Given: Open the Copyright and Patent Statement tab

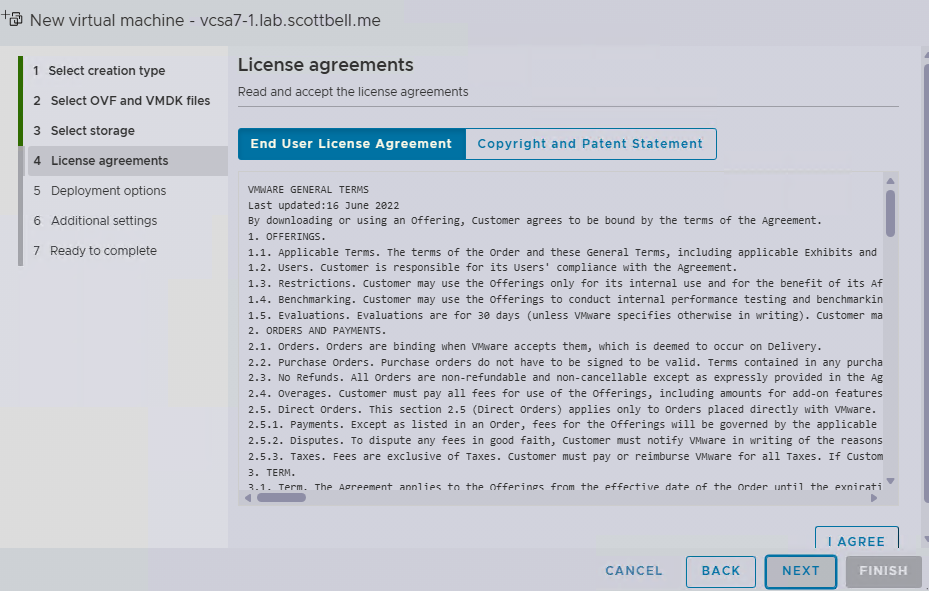Looking at the screenshot, I should coord(590,144).
